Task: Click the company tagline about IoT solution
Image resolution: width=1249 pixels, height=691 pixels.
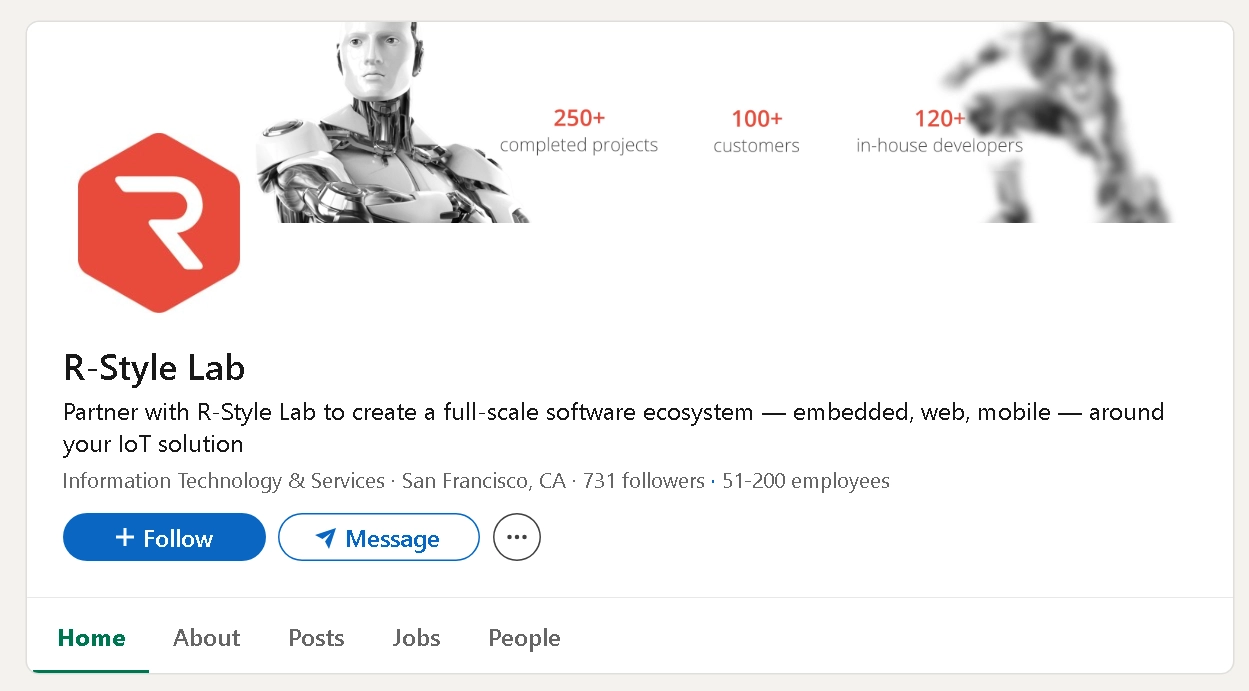Action: 613,427
